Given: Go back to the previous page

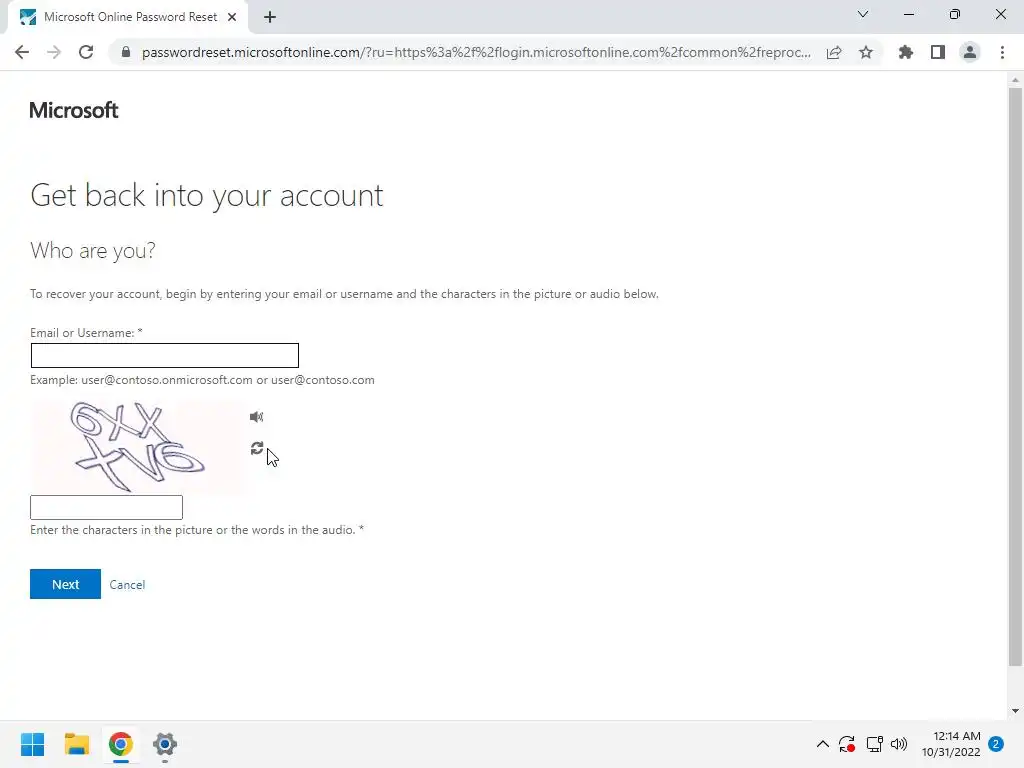Looking at the screenshot, I should click(x=22, y=52).
